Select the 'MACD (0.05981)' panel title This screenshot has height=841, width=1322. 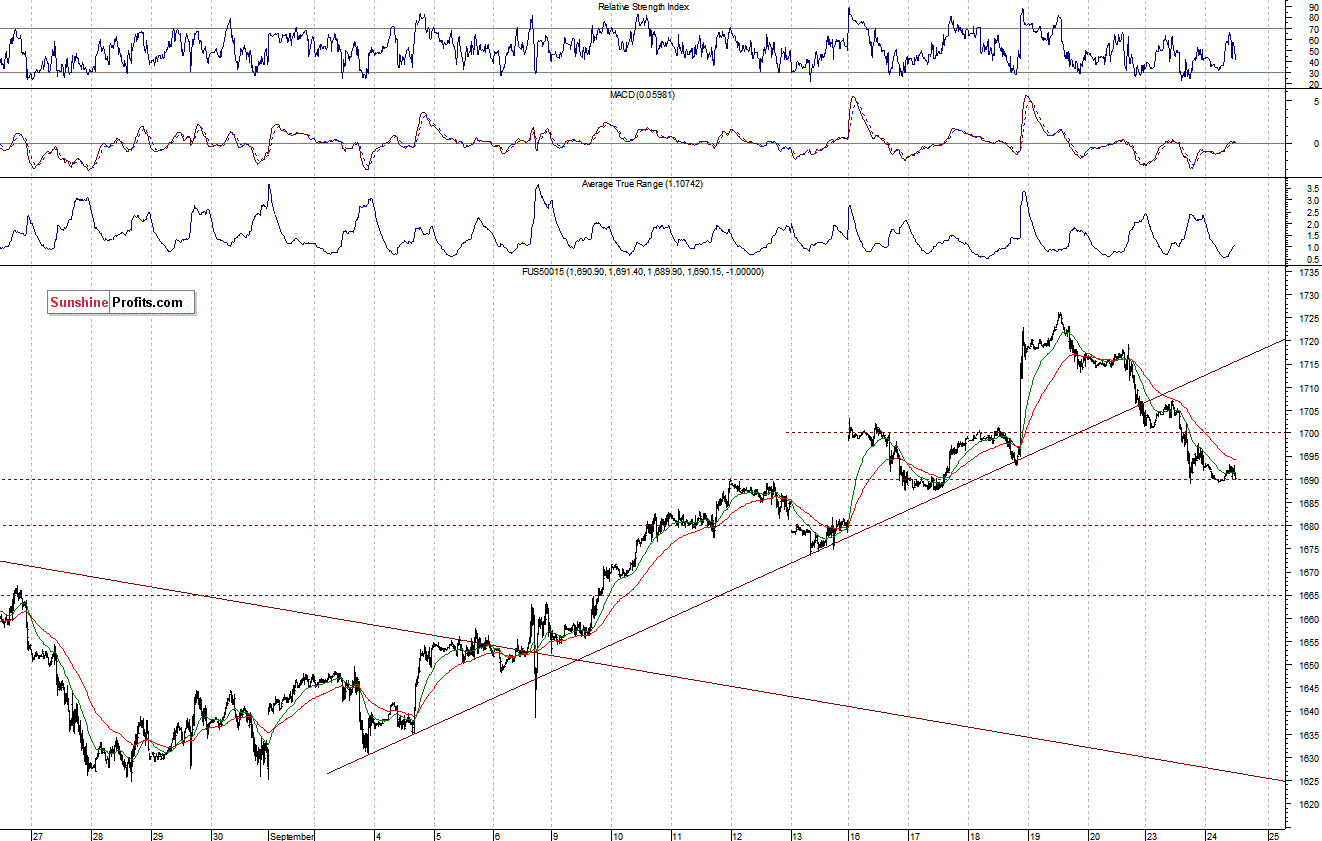tap(644, 94)
